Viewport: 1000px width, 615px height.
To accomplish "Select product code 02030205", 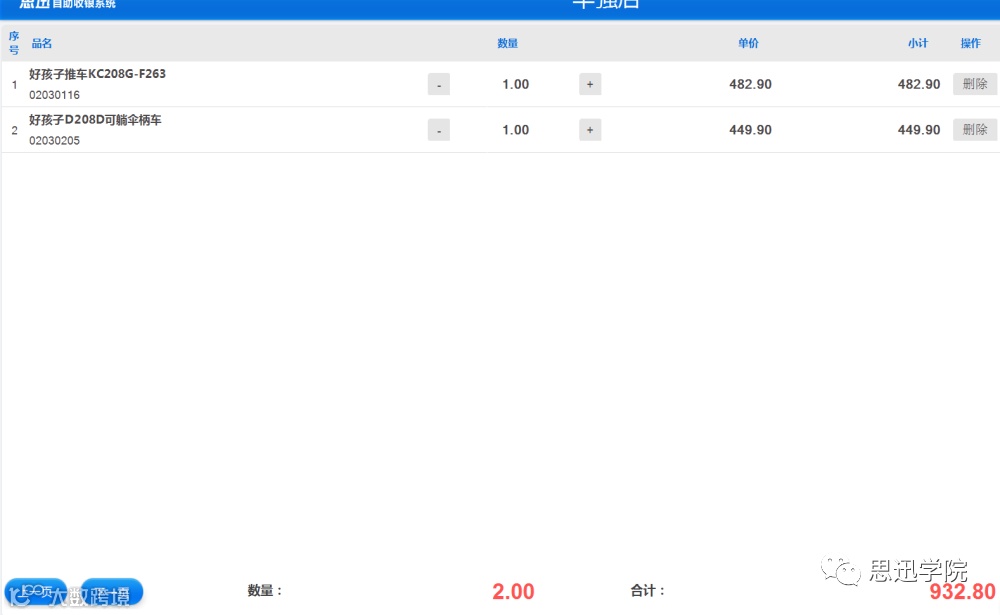I will pos(54,141).
